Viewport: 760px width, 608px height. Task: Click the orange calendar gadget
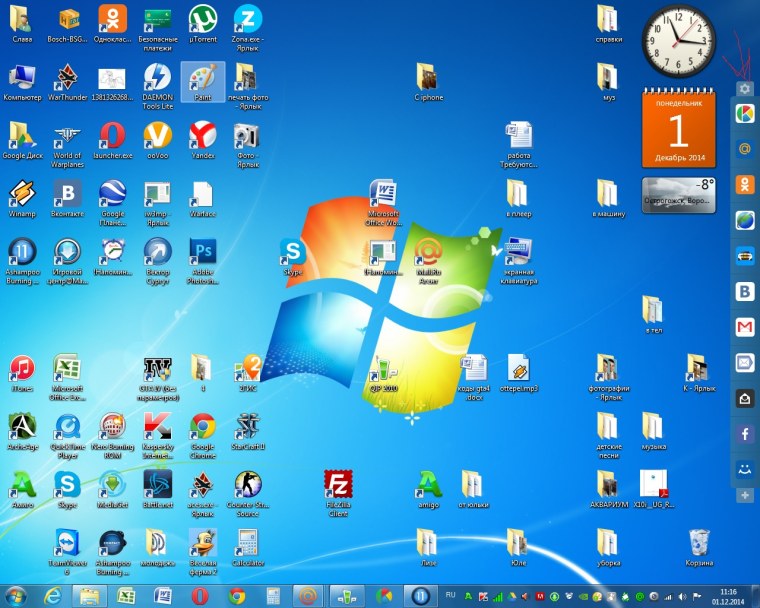click(678, 130)
